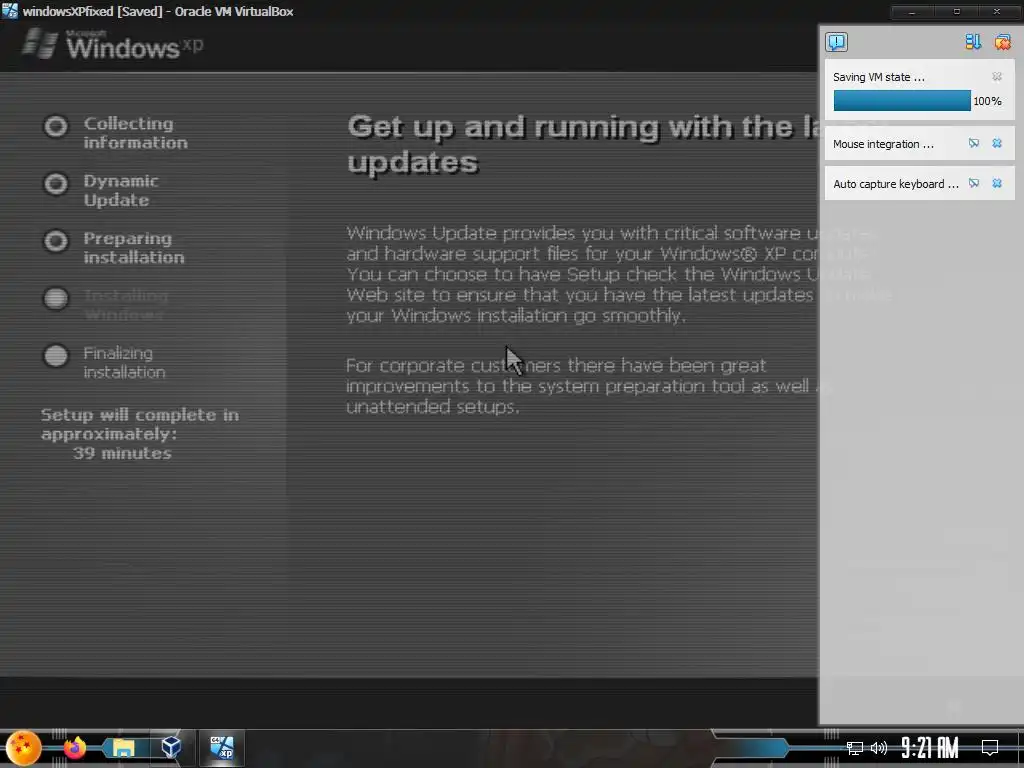Minimize the VirtualBox VM window
Viewport: 1024px width, 768px height.
pos(912,11)
